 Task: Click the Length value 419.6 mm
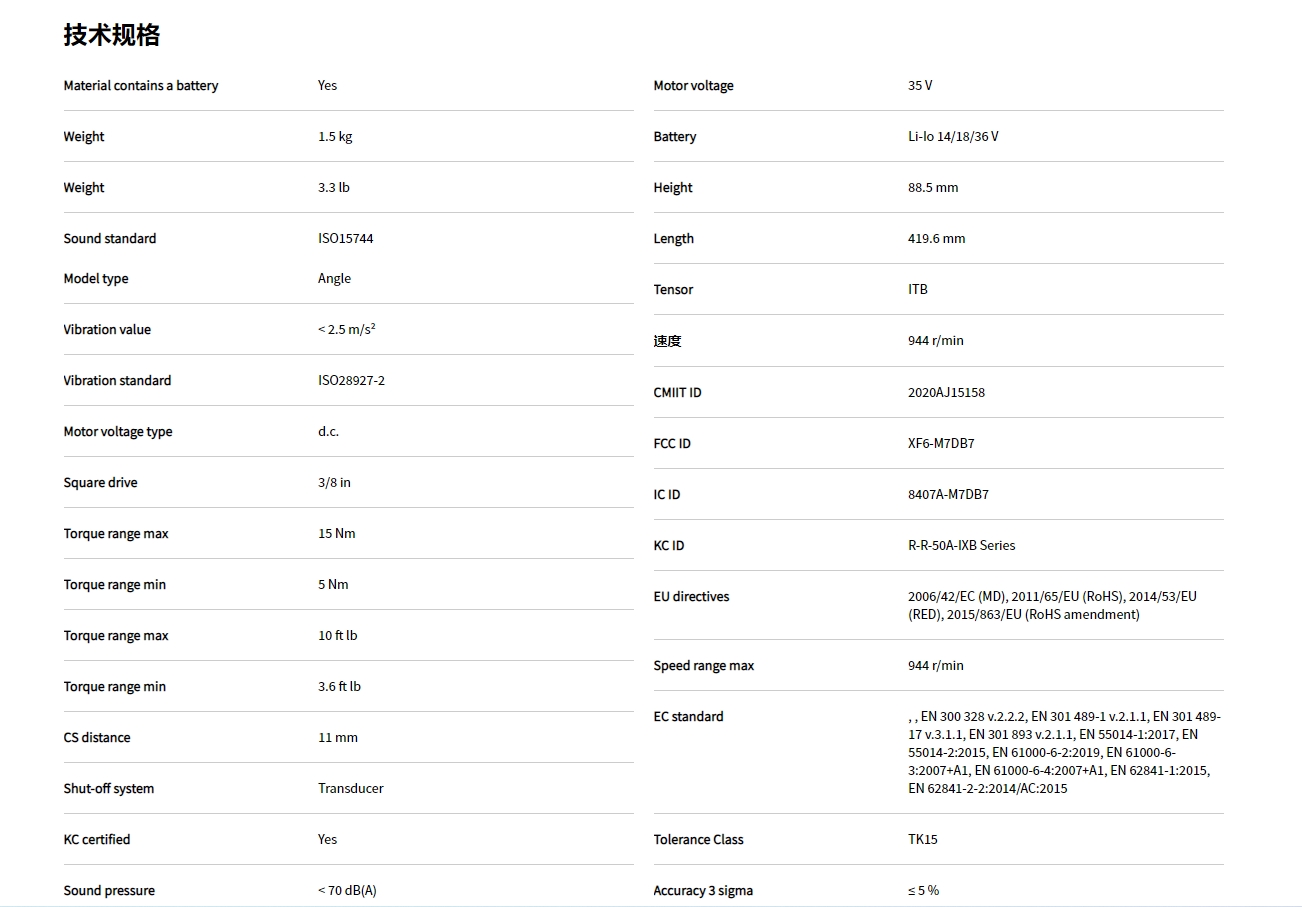936,238
